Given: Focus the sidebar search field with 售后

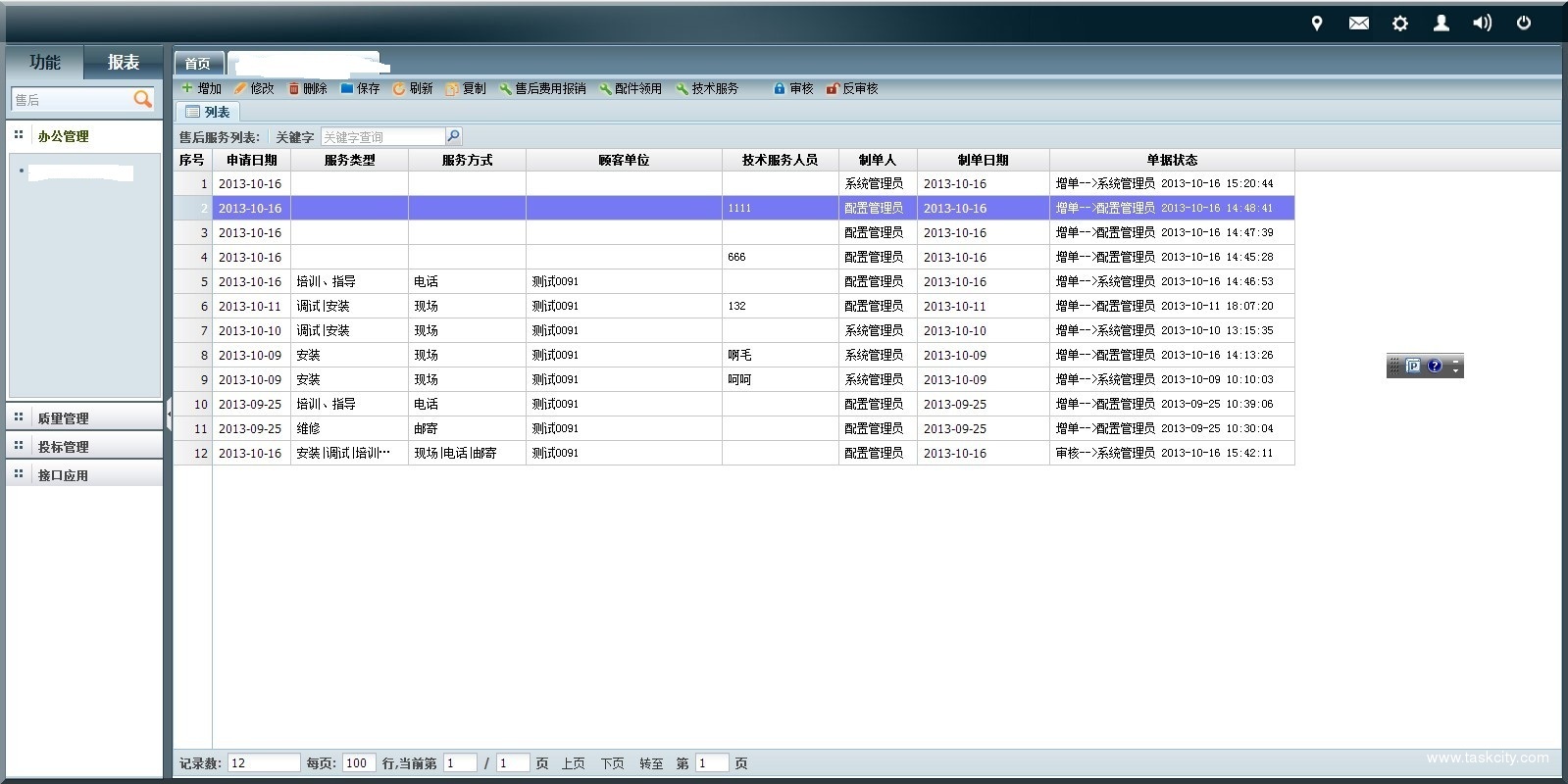Looking at the screenshot, I should (x=71, y=99).
